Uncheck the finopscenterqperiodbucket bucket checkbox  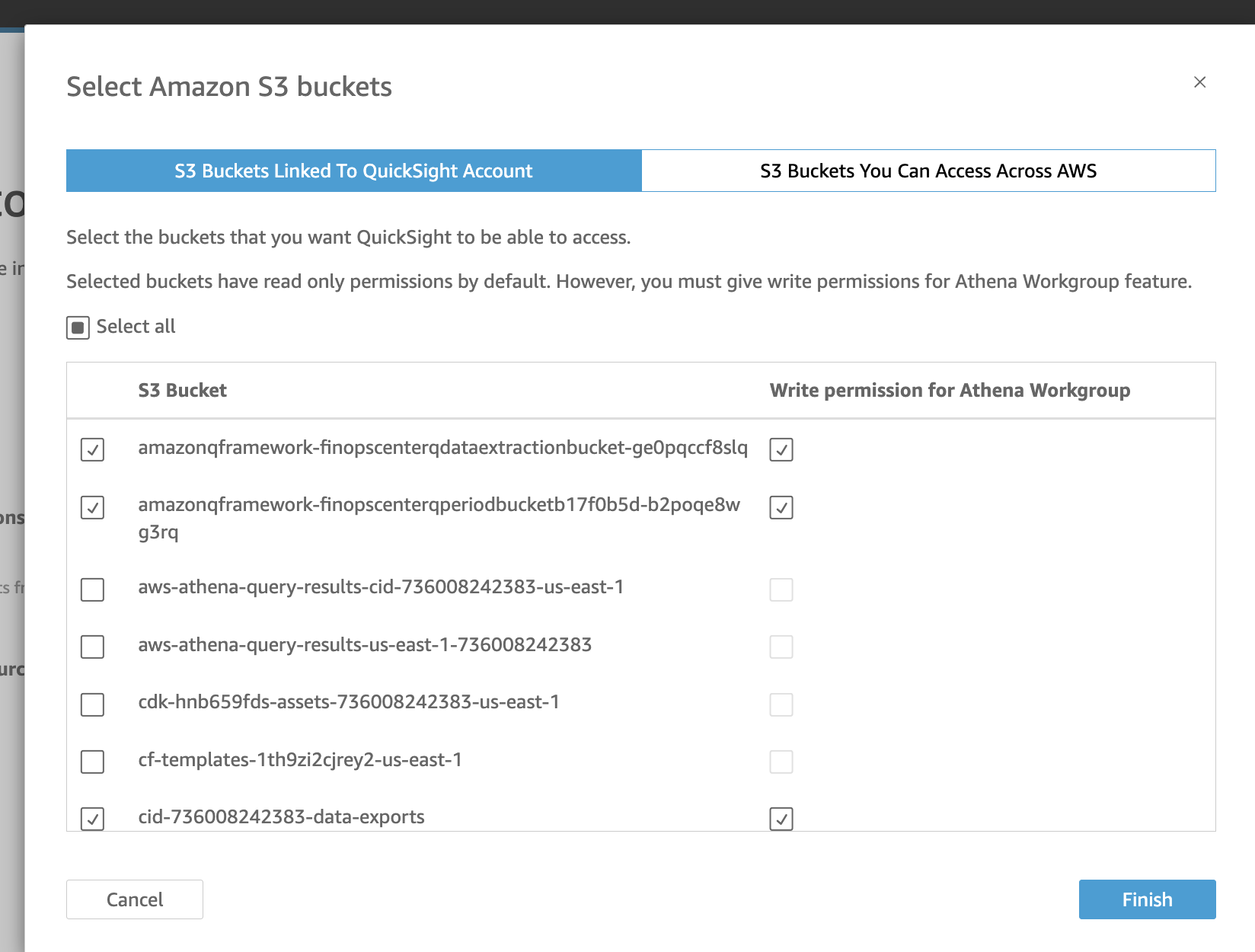tap(93, 507)
